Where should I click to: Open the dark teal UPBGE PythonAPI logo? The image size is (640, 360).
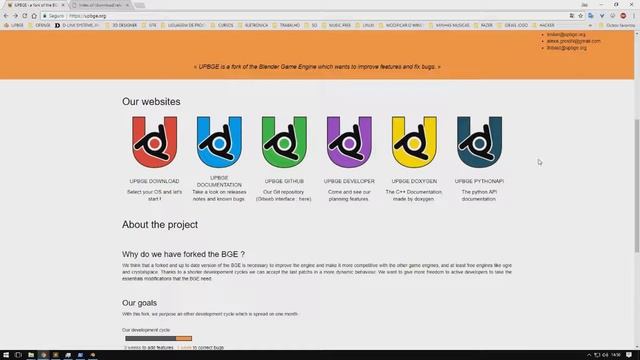click(479, 142)
